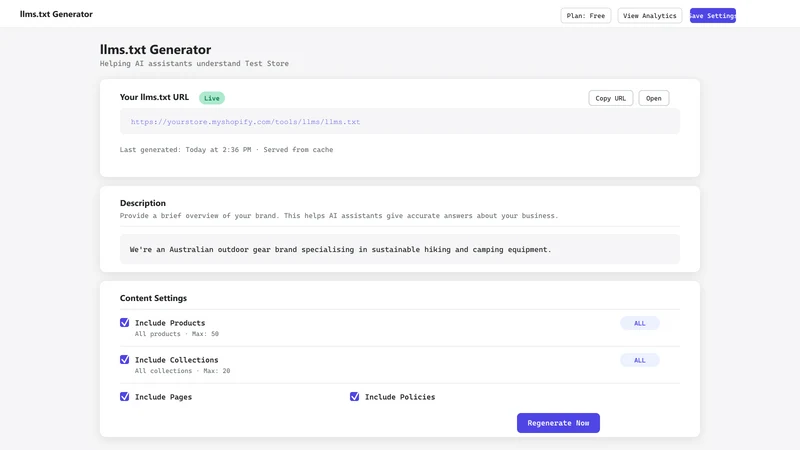
Task: Click the Content Settings heading
Action: pyautogui.click(x=153, y=298)
